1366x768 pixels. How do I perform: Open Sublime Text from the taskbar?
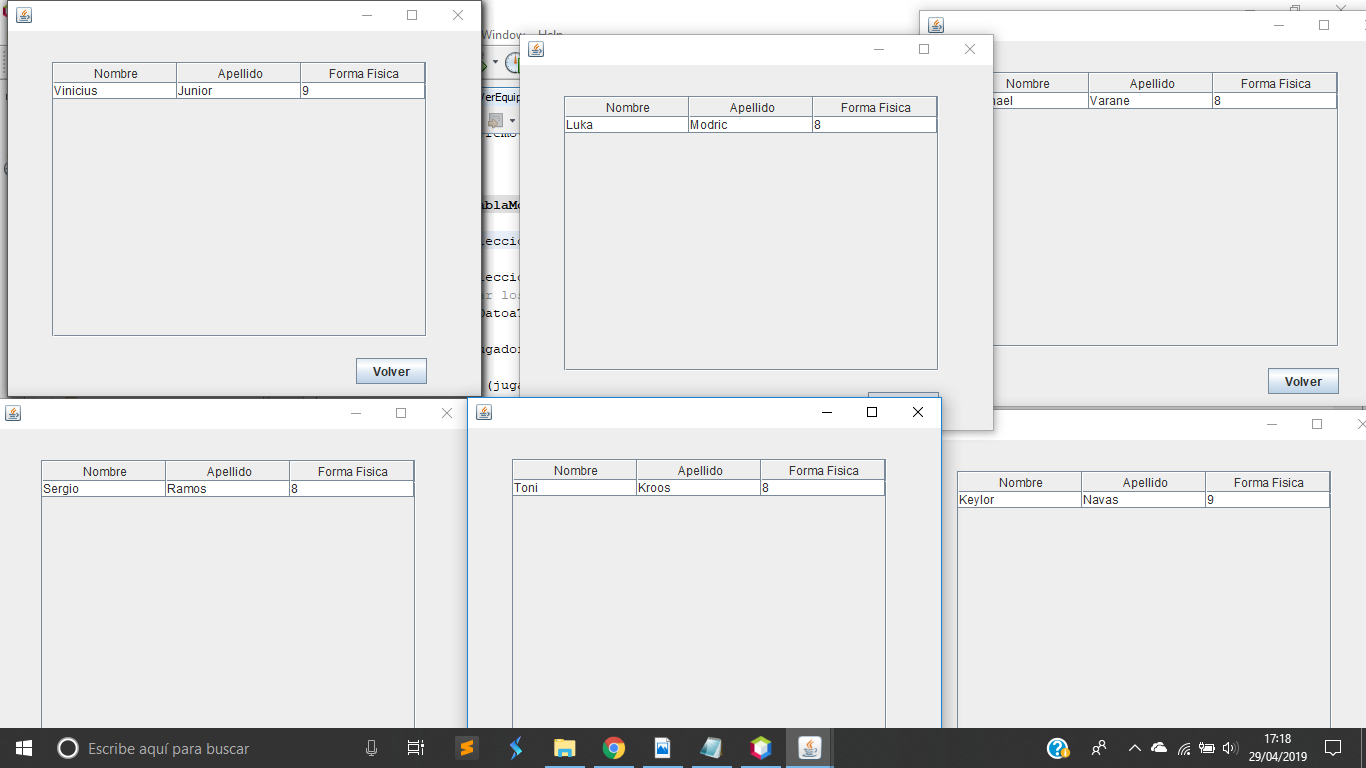point(466,748)
